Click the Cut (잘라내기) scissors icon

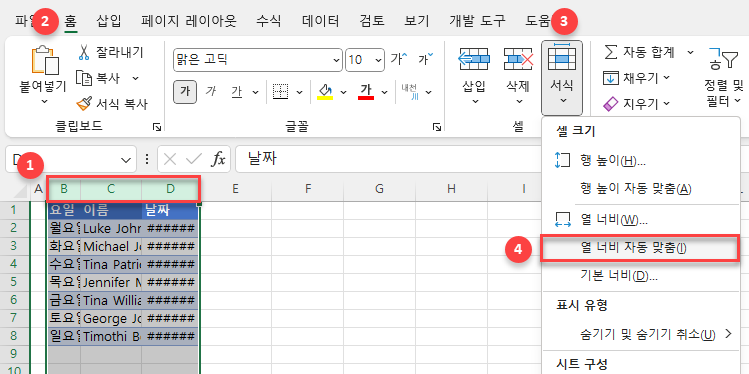(84, 52)
